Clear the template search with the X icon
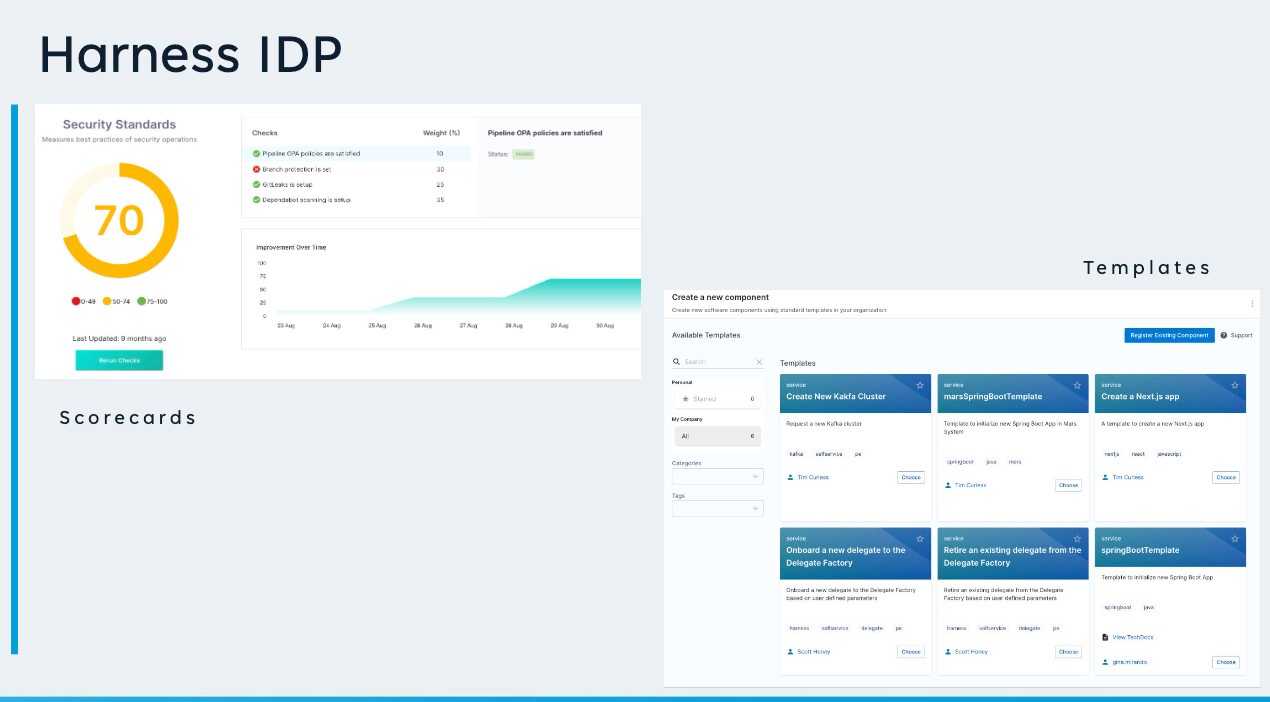Viewport: 1270px width, 702px height. pos(759,362)
